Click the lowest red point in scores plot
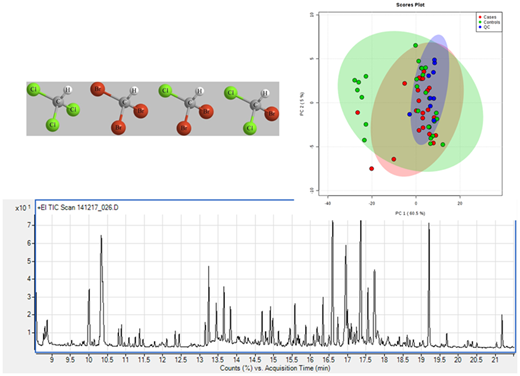Screen dimensions: 520x376 tap(372, 169)
